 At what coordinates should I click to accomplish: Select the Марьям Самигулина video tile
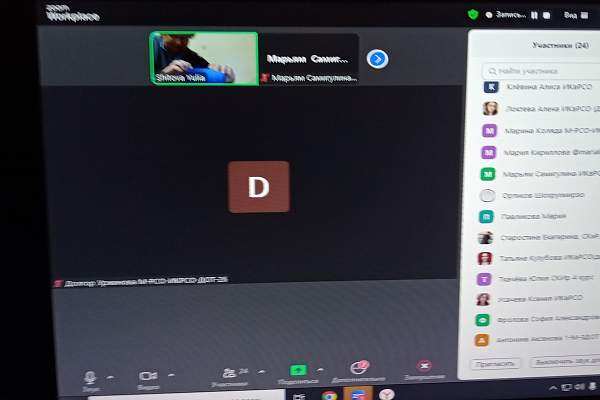tap(308, 58)
